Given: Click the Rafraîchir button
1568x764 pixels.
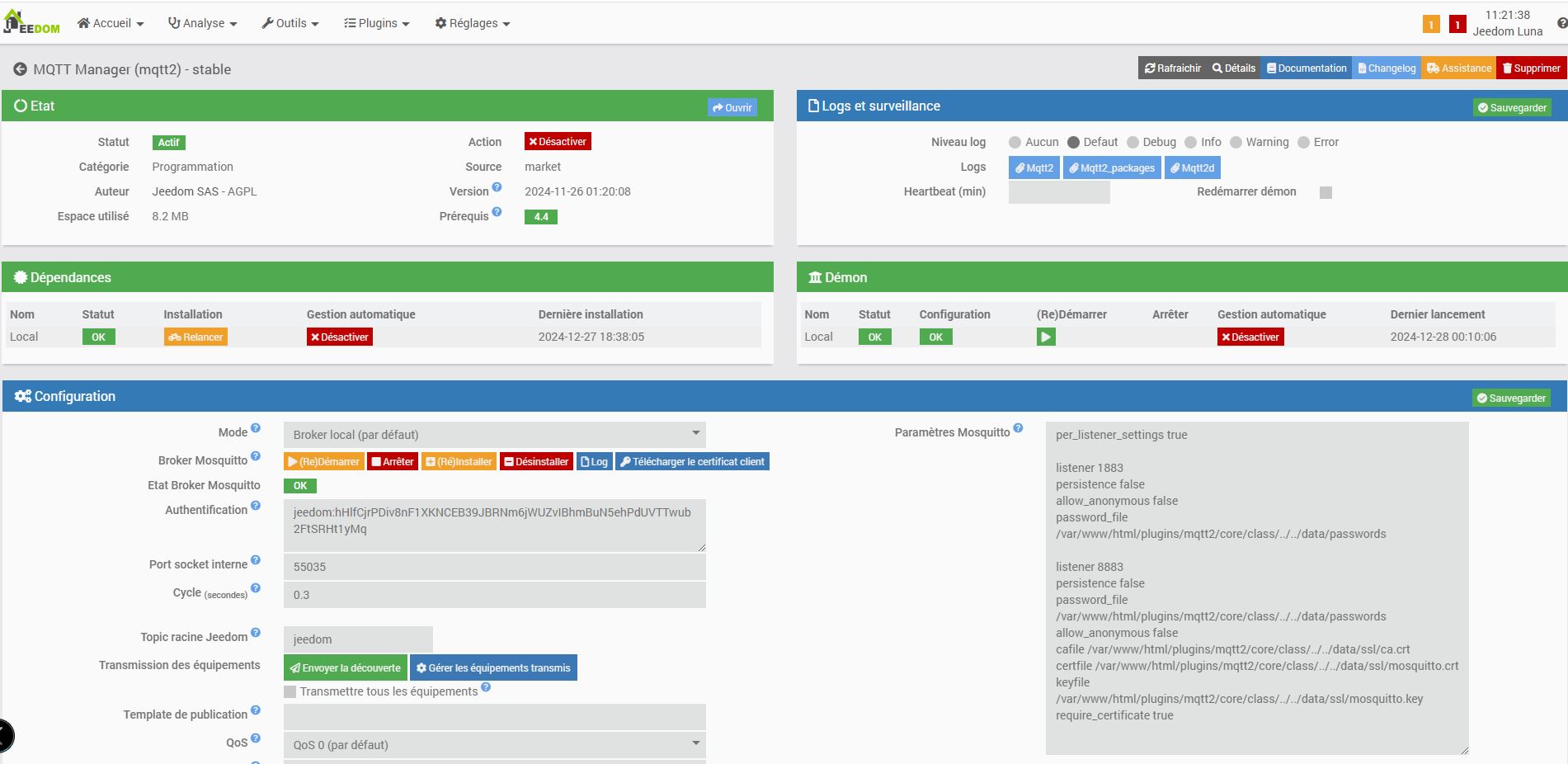Looking at the screenshot, I should coord(1172,68).
